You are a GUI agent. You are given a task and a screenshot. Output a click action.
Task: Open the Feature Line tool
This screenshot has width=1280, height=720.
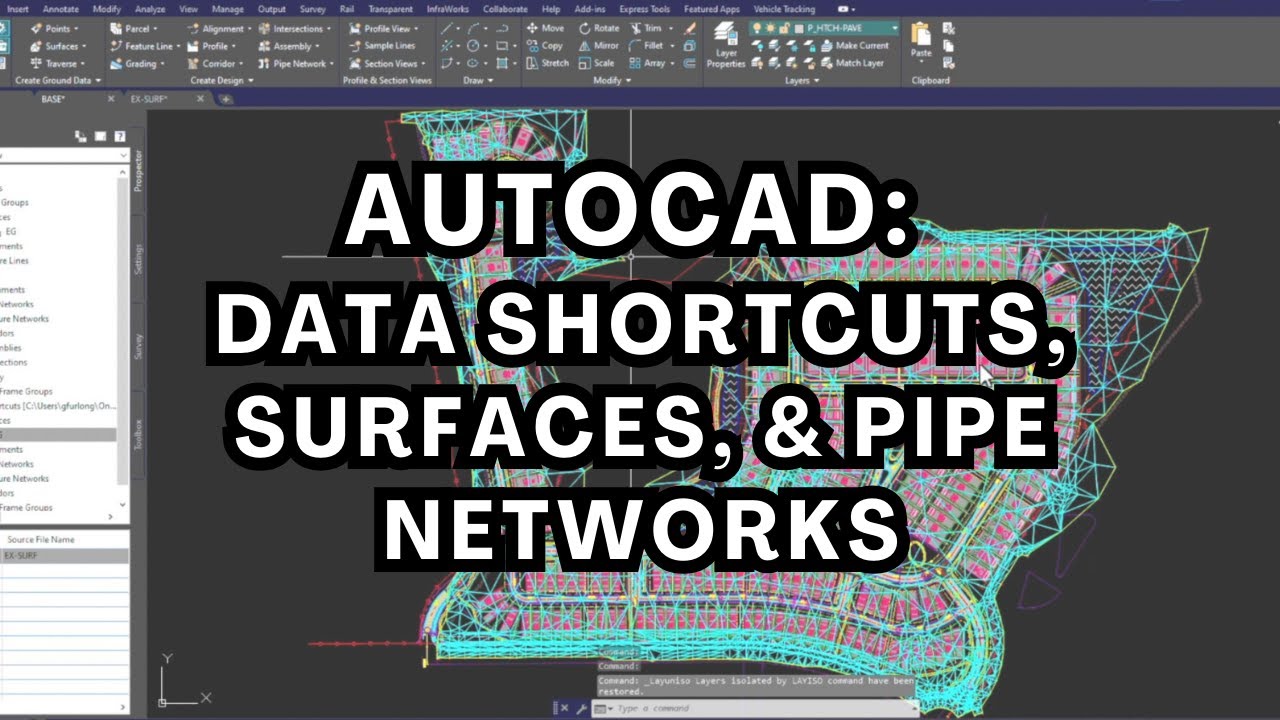pyautogui.click(x=143, y=45)
